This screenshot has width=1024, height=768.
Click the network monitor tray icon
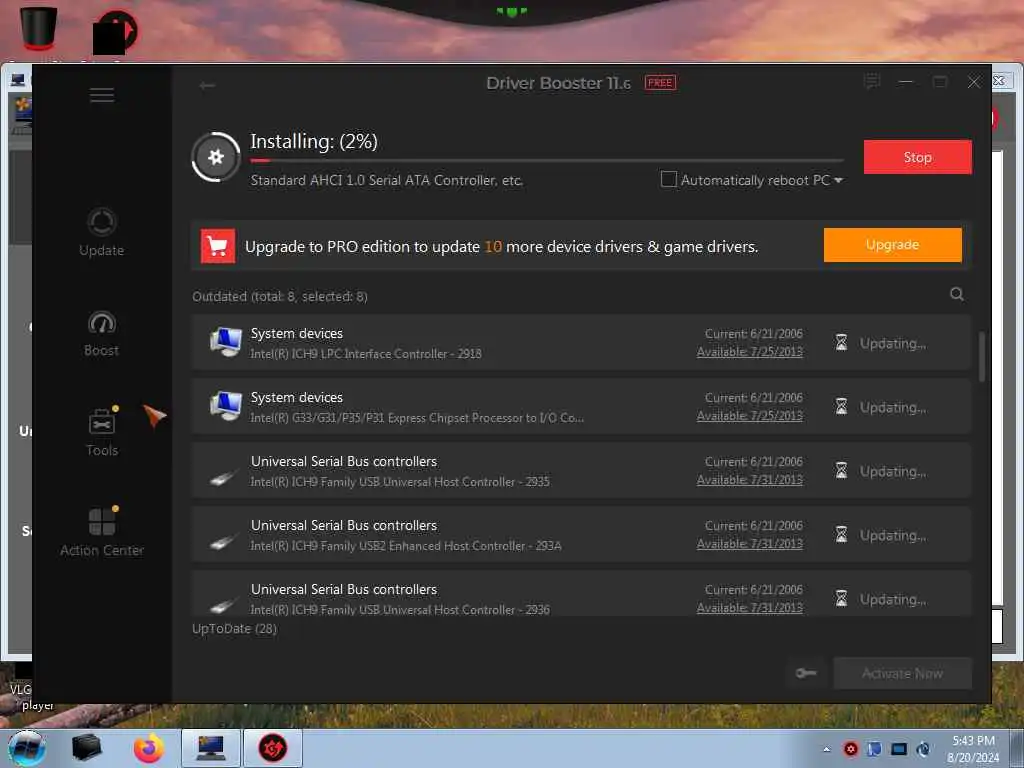click(899, 749)
